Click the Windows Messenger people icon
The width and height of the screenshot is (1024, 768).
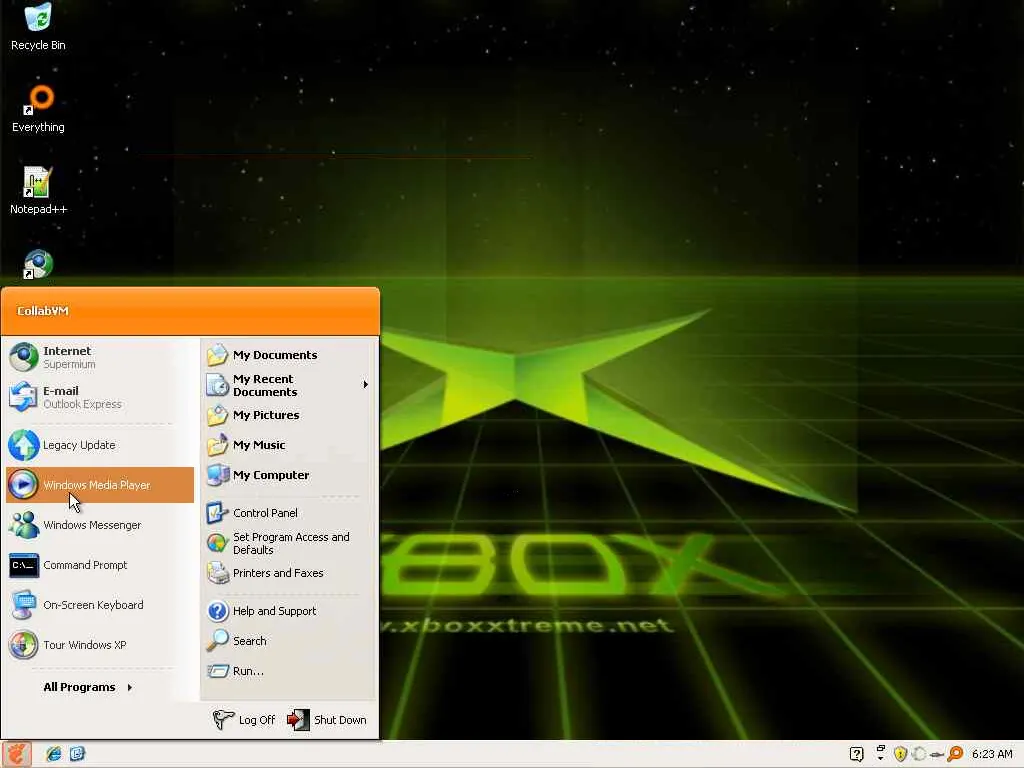click(24, 525)
